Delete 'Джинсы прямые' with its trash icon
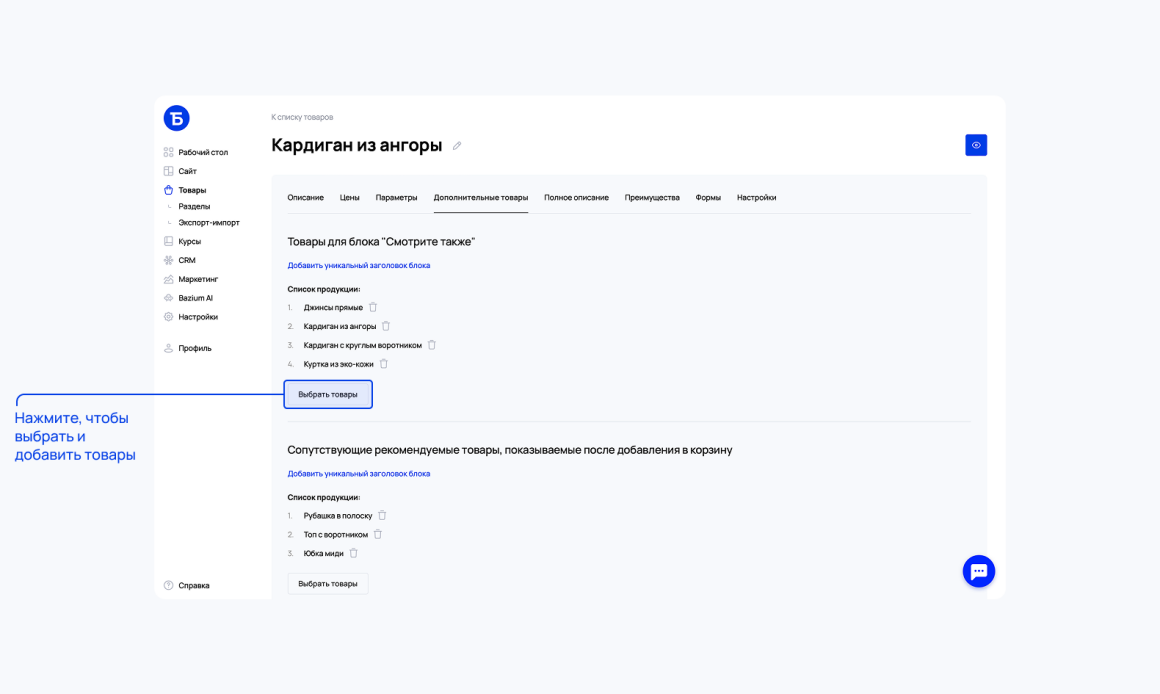The image size is (1160, 694). pyautogui.click(x=373, y=307)
